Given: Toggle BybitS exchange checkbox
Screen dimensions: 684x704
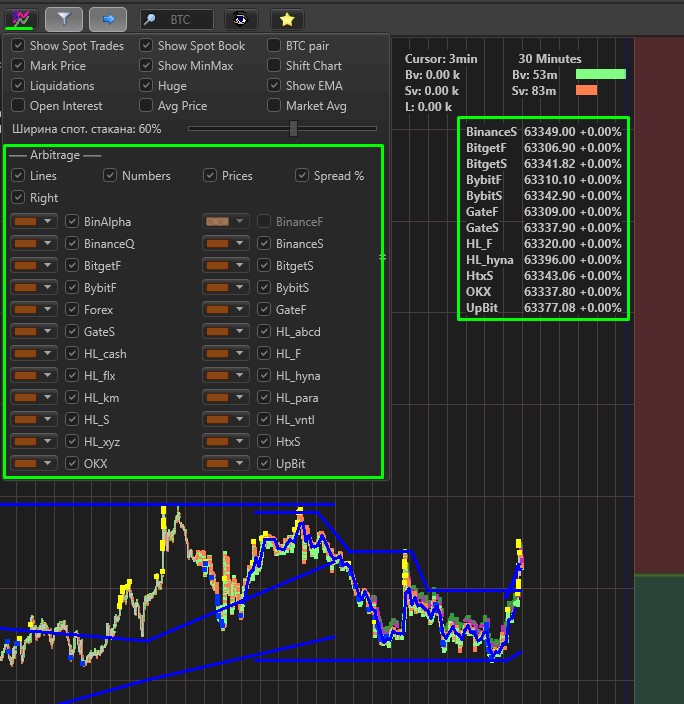Looking at the screenshot, I should [x=264, y=287].
